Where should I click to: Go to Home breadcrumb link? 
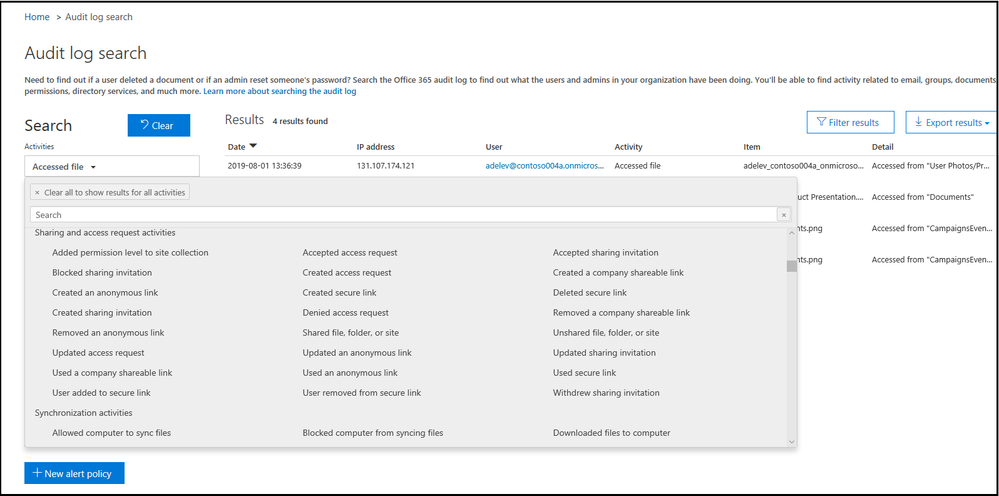[x=37, y=17]
